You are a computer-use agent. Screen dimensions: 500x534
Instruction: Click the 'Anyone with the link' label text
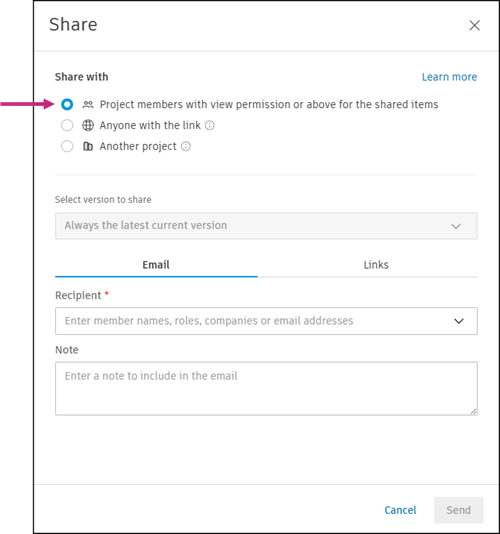tap(150, 125)
